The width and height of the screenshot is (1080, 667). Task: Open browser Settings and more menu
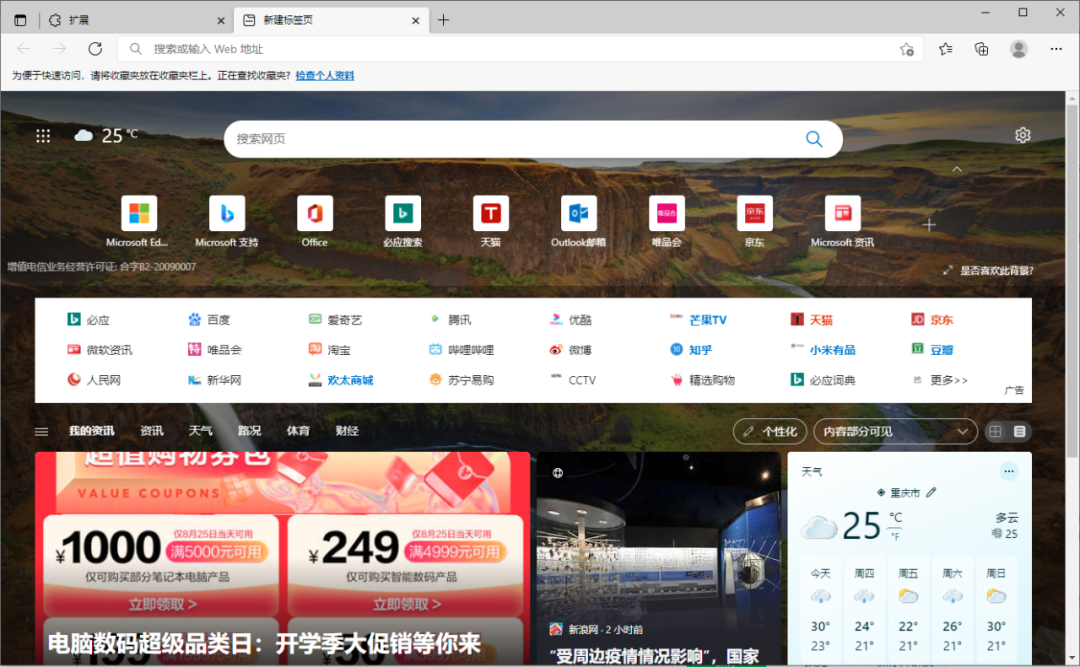point(1056,49)
